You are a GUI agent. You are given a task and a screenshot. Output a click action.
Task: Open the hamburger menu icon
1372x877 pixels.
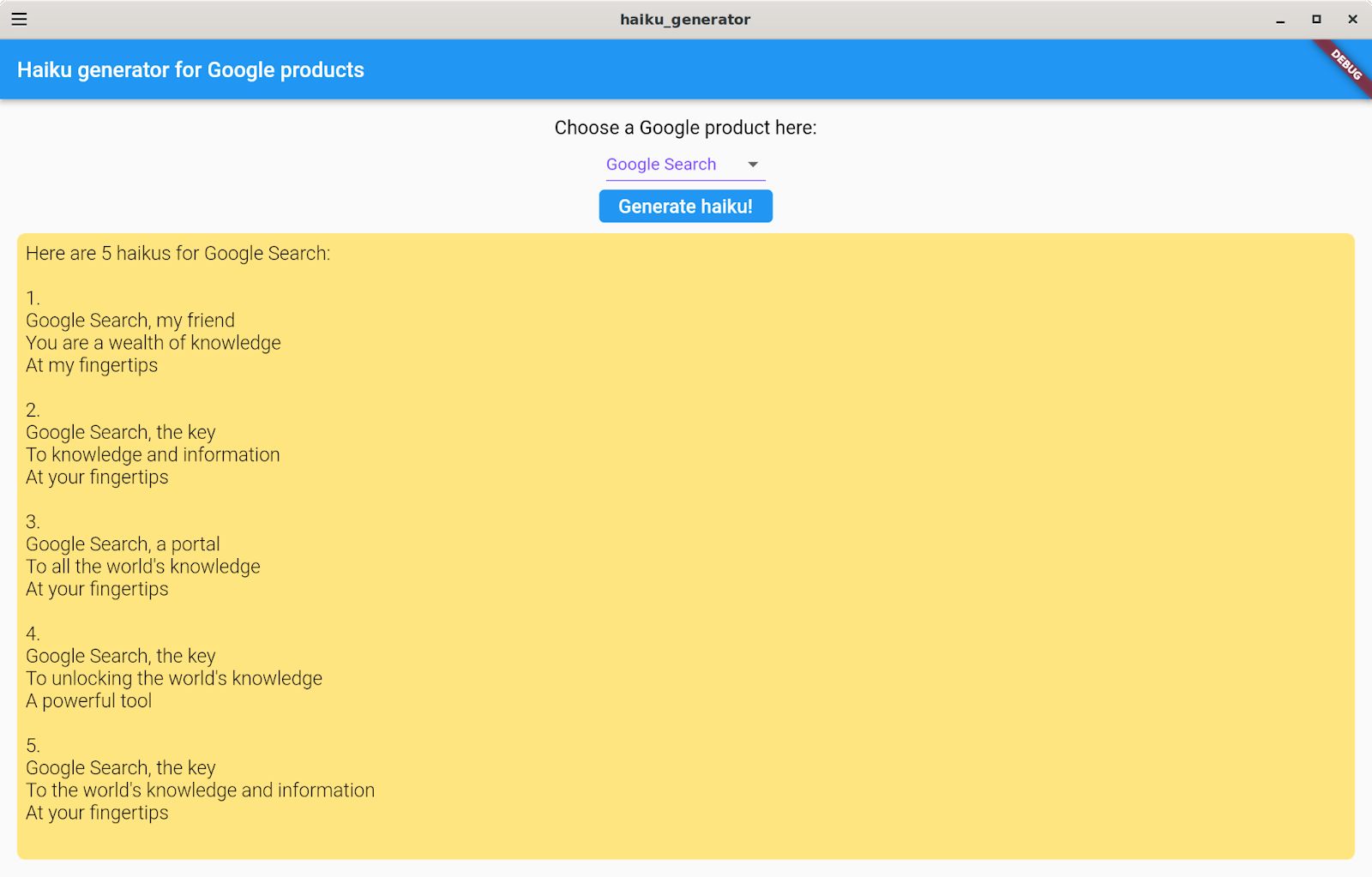(x=19, y=19)
